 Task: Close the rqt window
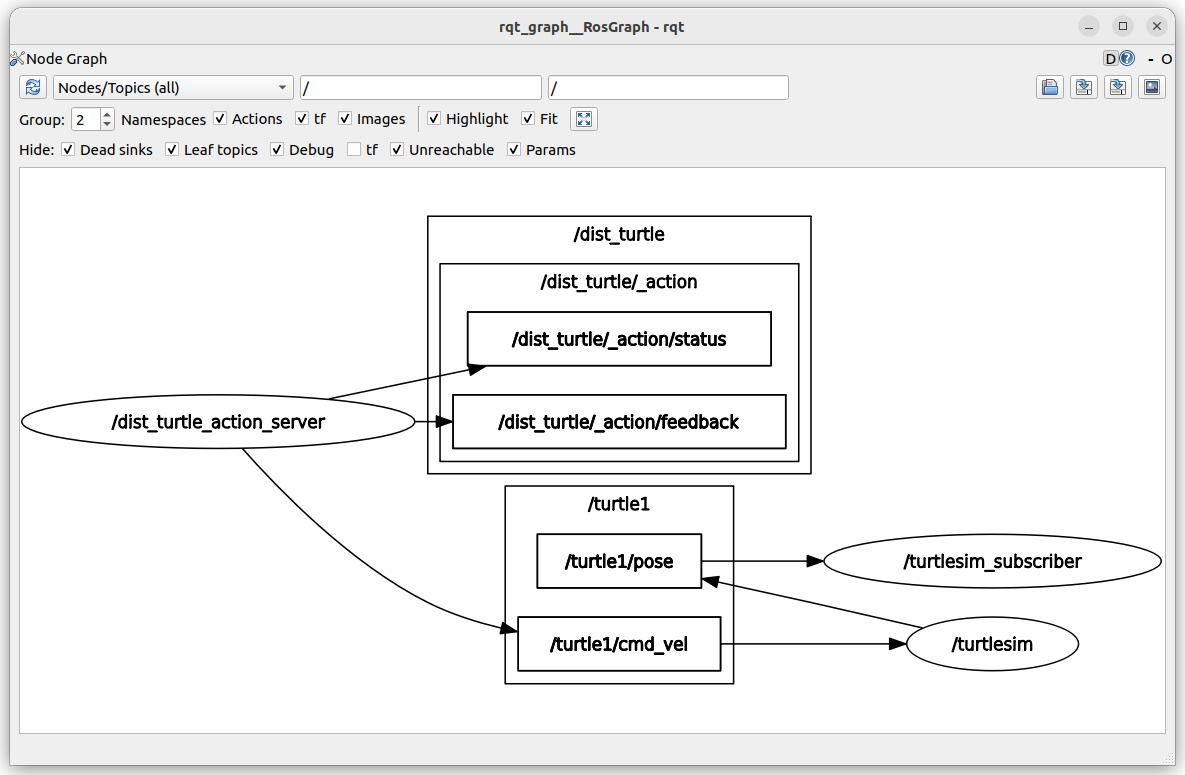click(x=1157, y=26)
